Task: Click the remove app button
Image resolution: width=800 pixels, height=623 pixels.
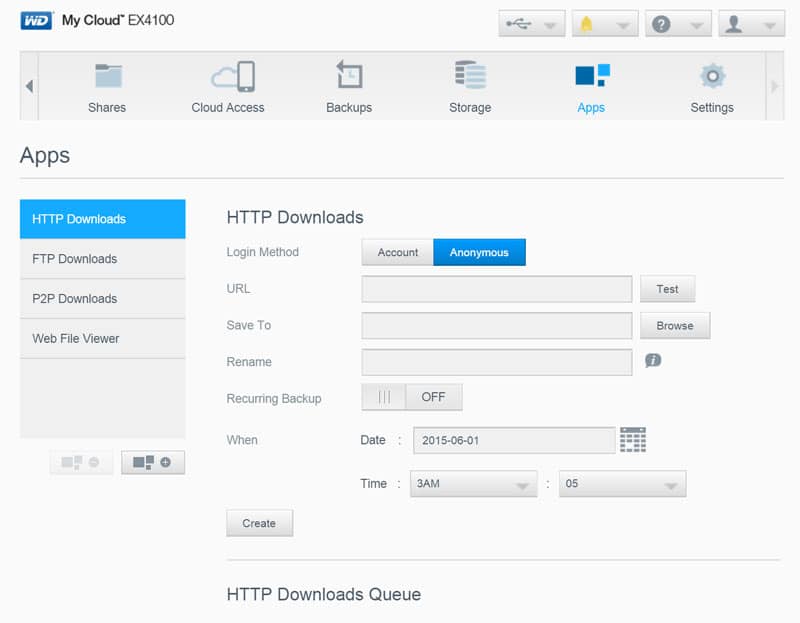Action: (81, 462)
